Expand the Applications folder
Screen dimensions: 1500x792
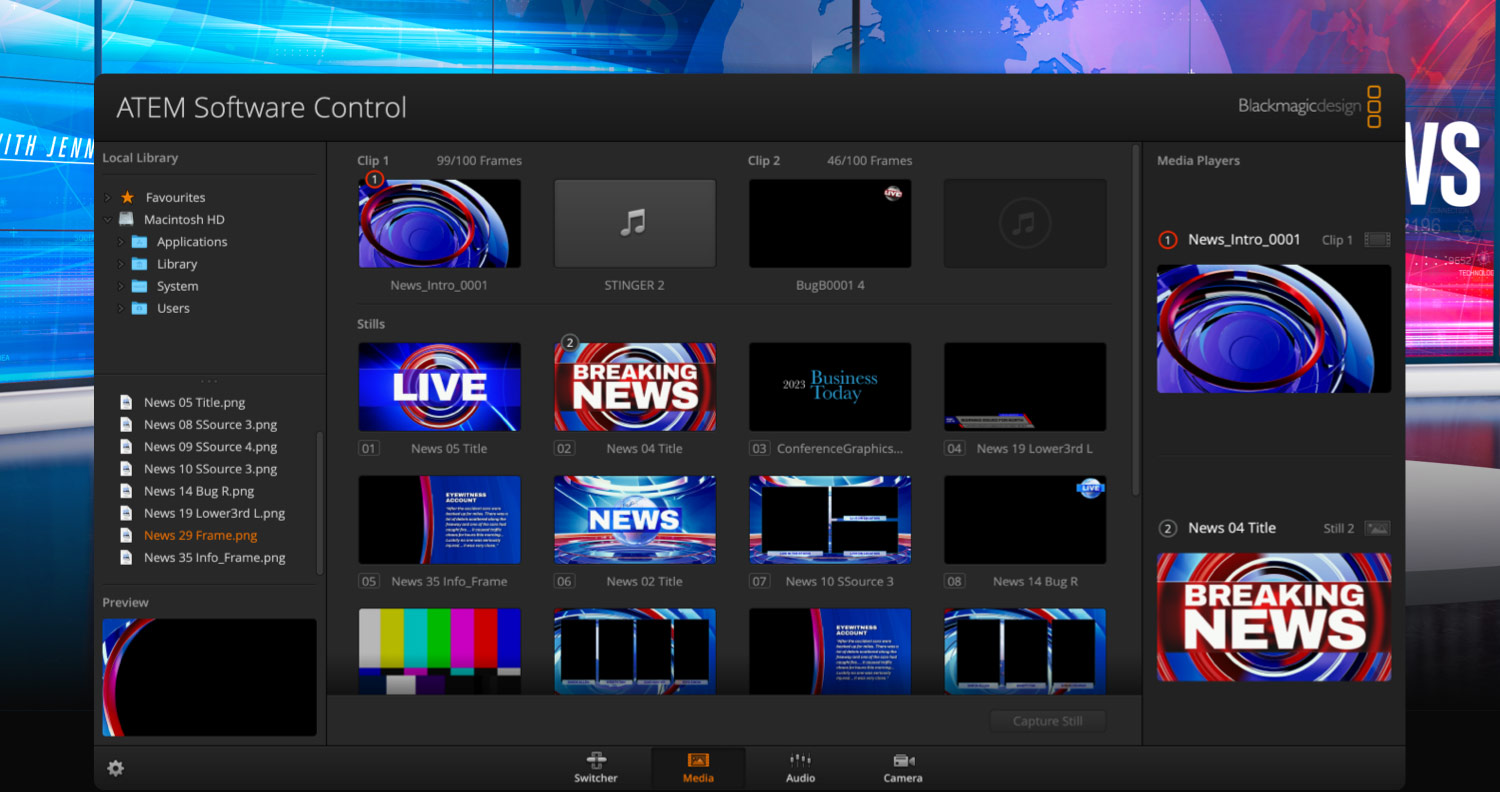click(x=121, y=241)
